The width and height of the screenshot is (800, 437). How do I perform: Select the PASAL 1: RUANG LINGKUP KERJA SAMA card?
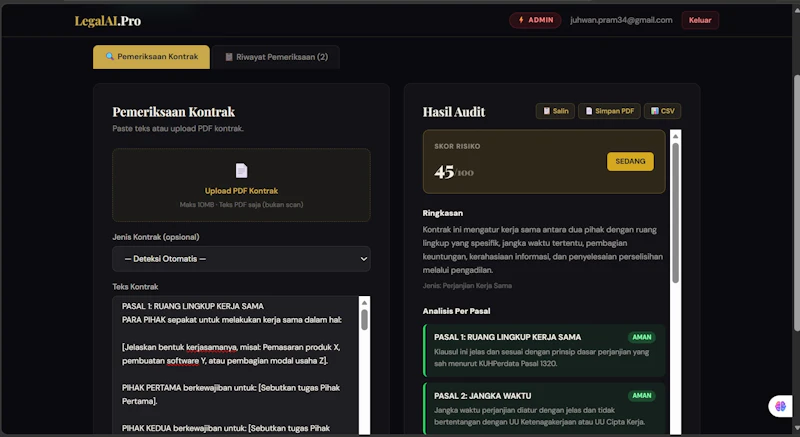pyautogui.click(x=544, y=351)
